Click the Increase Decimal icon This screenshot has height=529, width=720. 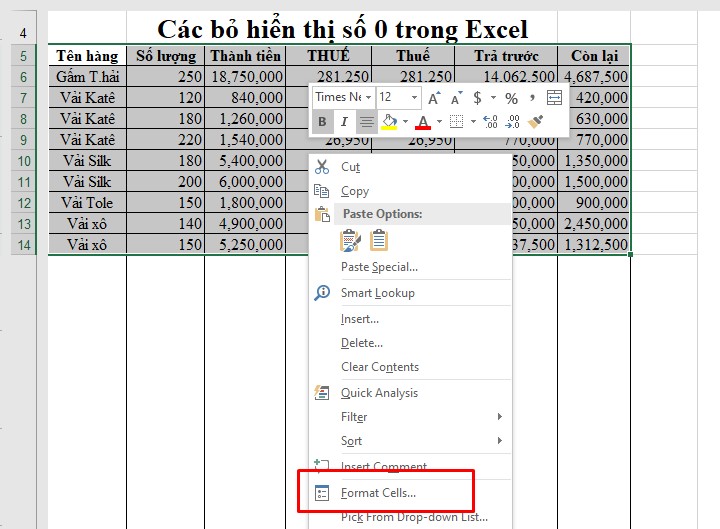[x=490, y=122]
